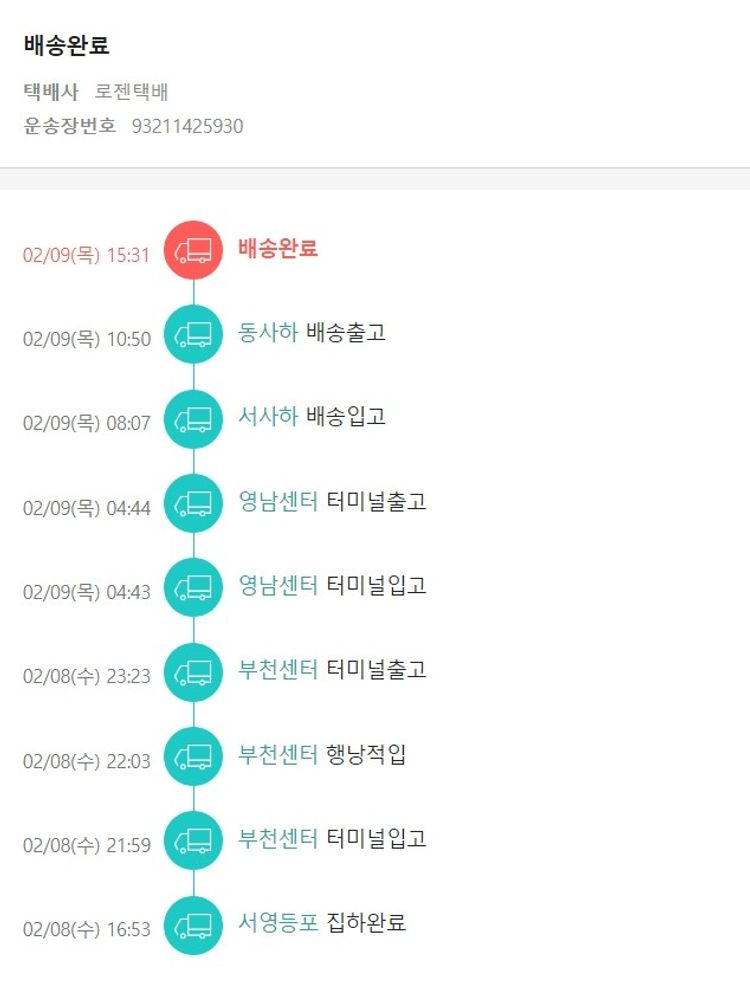Image resolution: width=750 pixels, height=983 pixels.
Task: Click the 02/09(목) 04:44 timestamp
Action: point(86,508)
